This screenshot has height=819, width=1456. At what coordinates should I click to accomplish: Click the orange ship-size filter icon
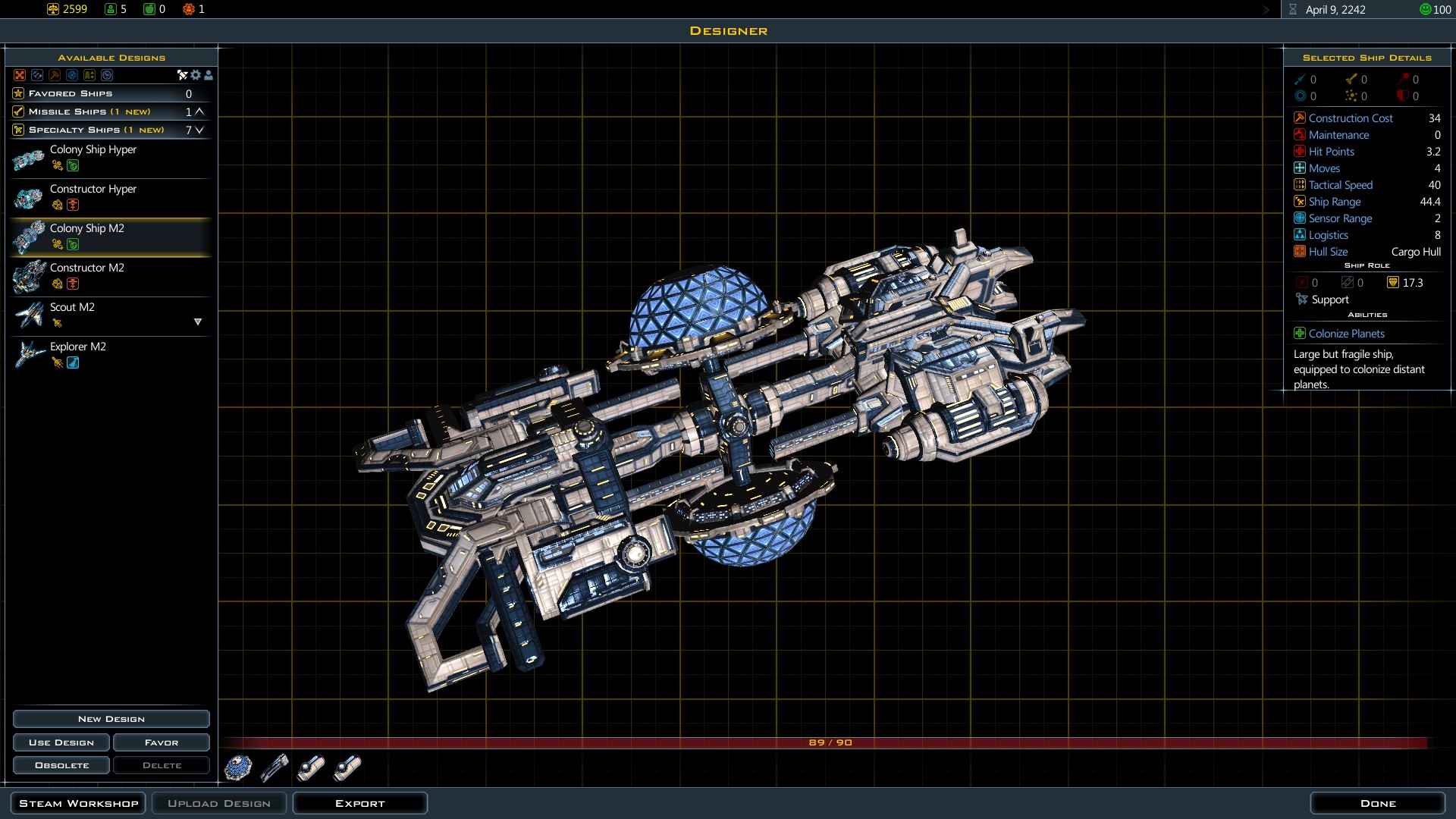point(20,75)
